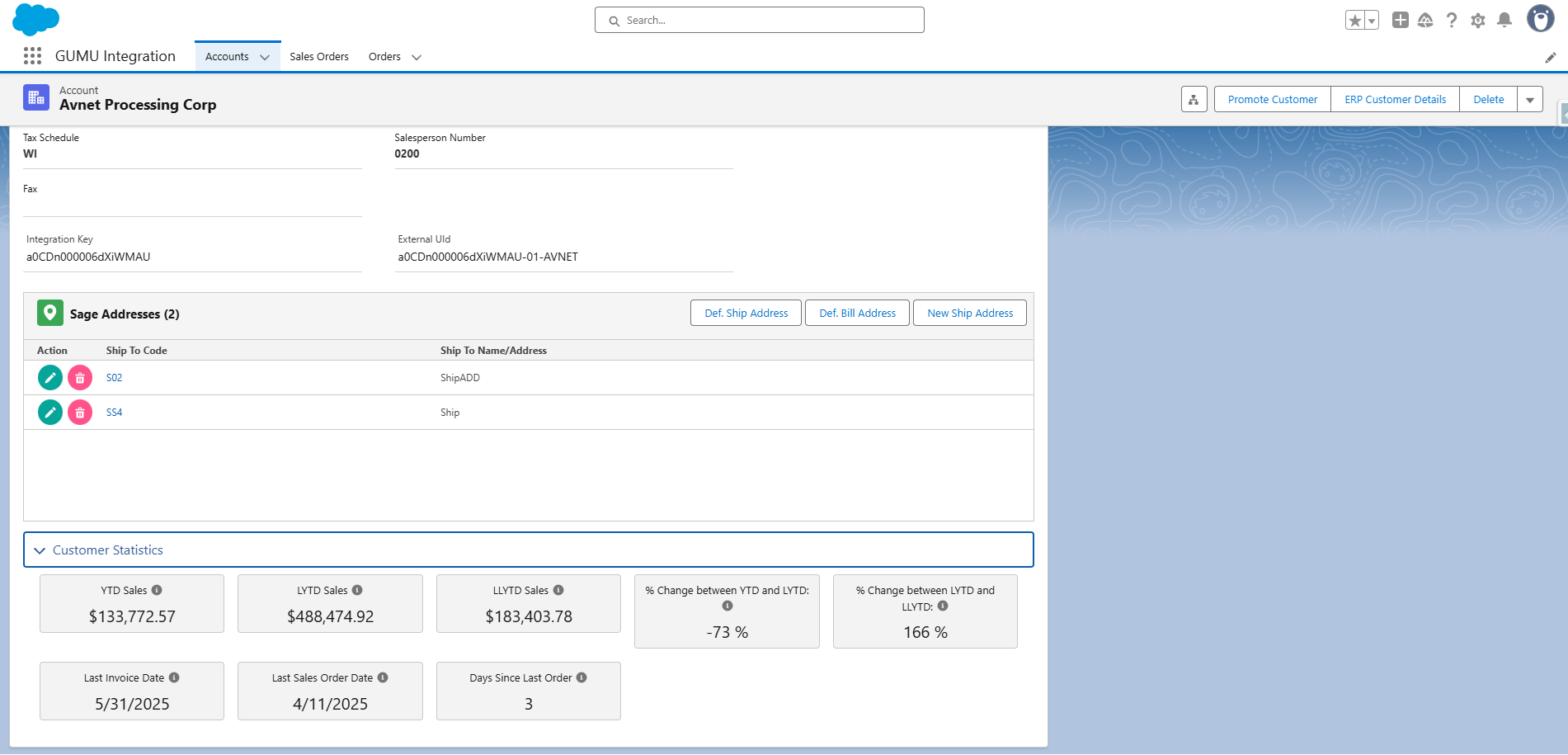Click the Tax Schedule value WI

(x=30, y=153)
